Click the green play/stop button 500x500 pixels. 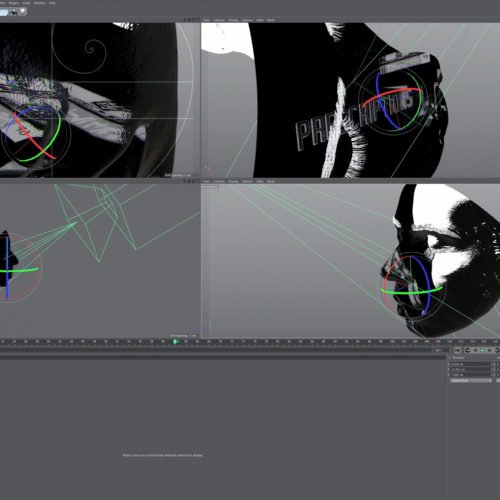pos(482,350)
